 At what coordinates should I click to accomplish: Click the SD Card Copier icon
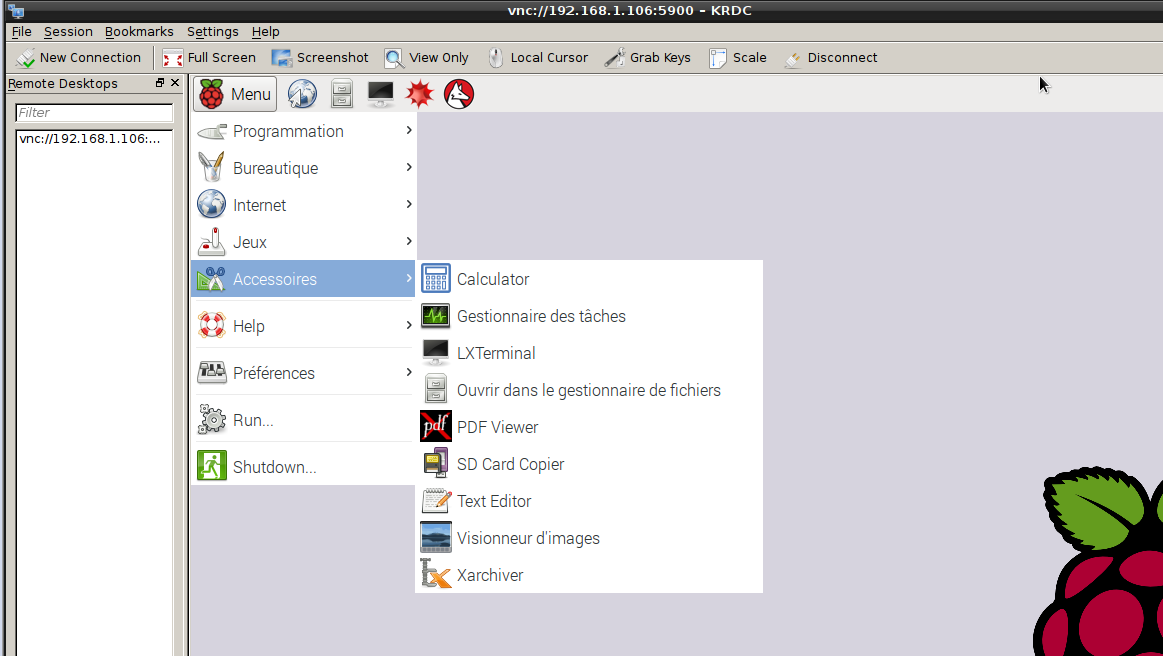(x=436, y=463)
